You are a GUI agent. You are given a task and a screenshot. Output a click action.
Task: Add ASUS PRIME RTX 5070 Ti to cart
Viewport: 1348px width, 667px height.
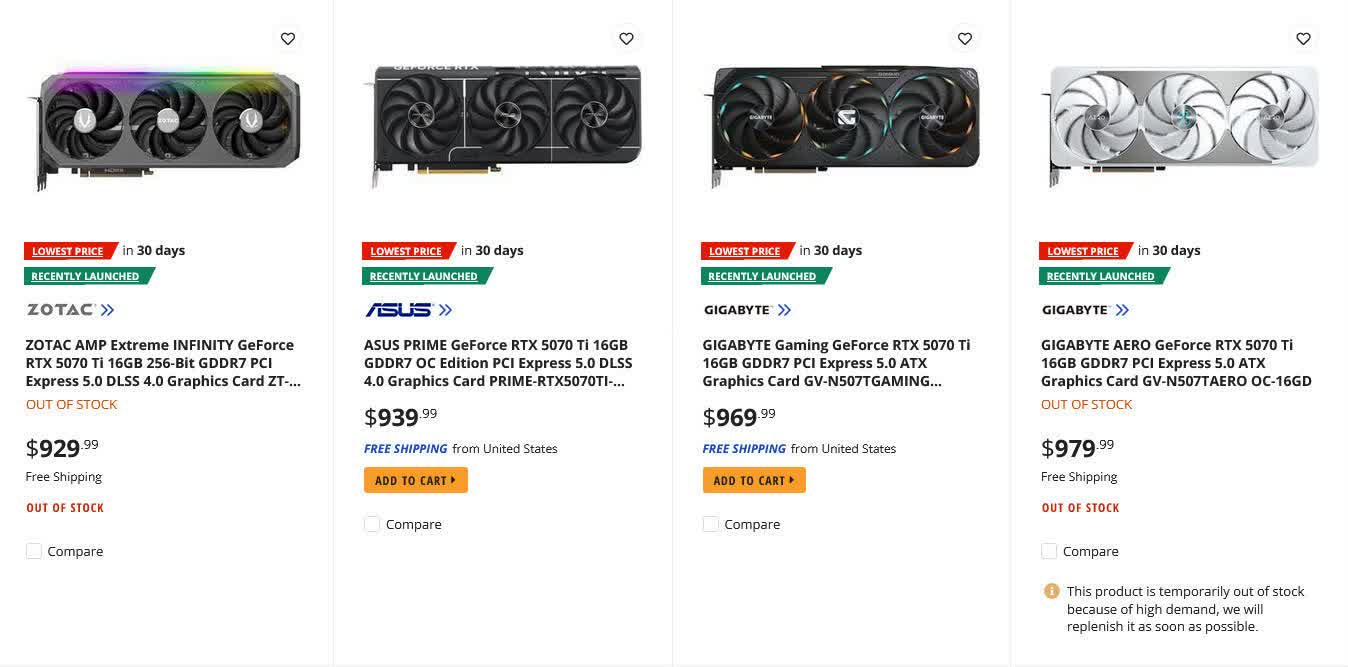[x=415, y=480]
